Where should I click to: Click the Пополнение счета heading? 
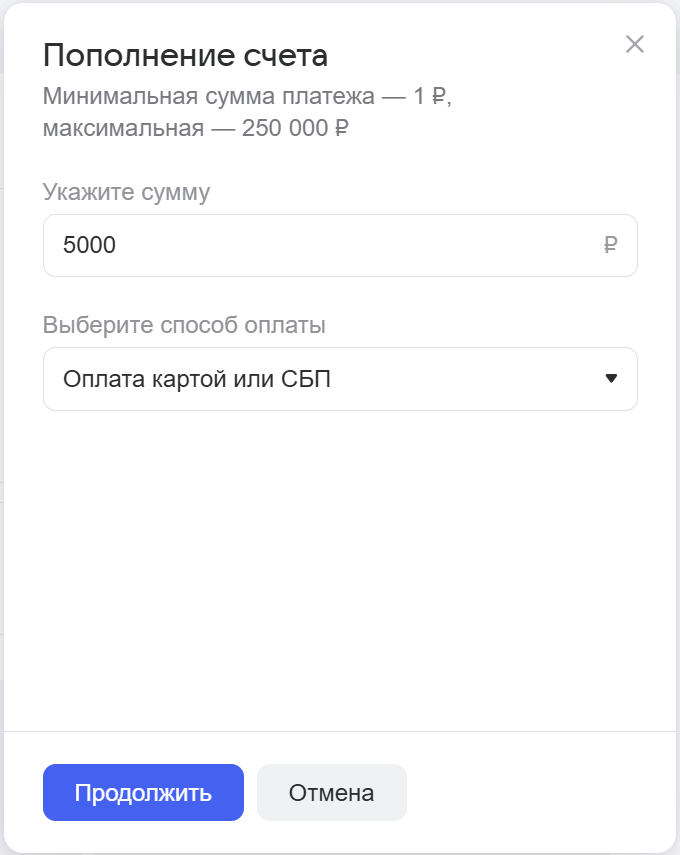coord(185,55)
